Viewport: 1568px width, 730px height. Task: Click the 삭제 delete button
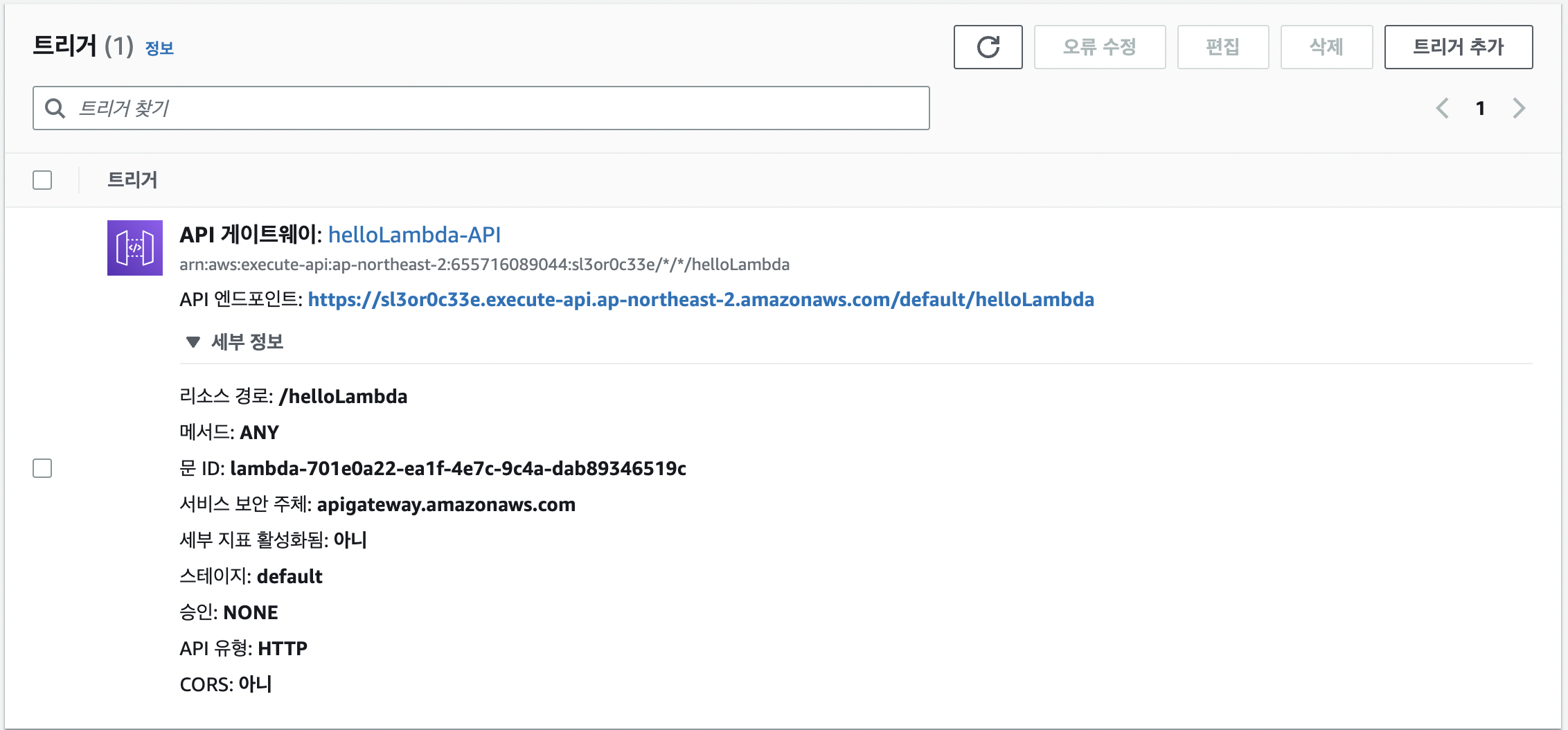point(1326,47)
